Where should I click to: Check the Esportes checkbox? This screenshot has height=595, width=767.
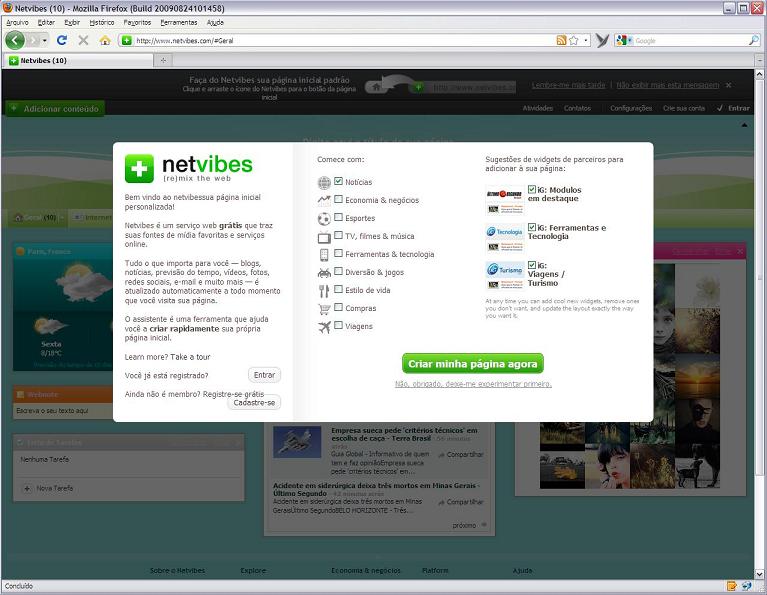[338, 217]
